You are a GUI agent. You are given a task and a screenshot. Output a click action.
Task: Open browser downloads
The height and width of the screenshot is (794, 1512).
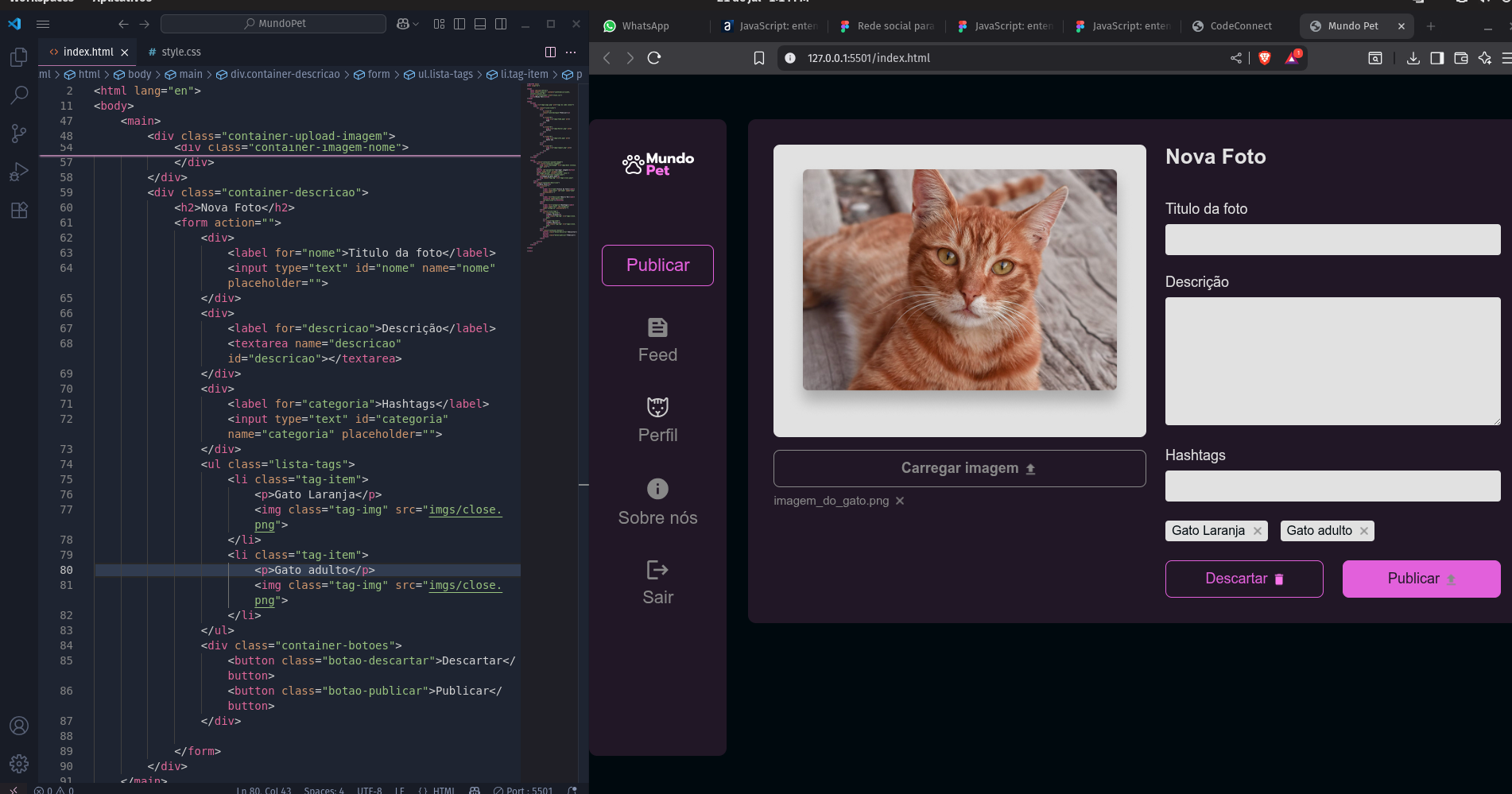coord(1413,58)
